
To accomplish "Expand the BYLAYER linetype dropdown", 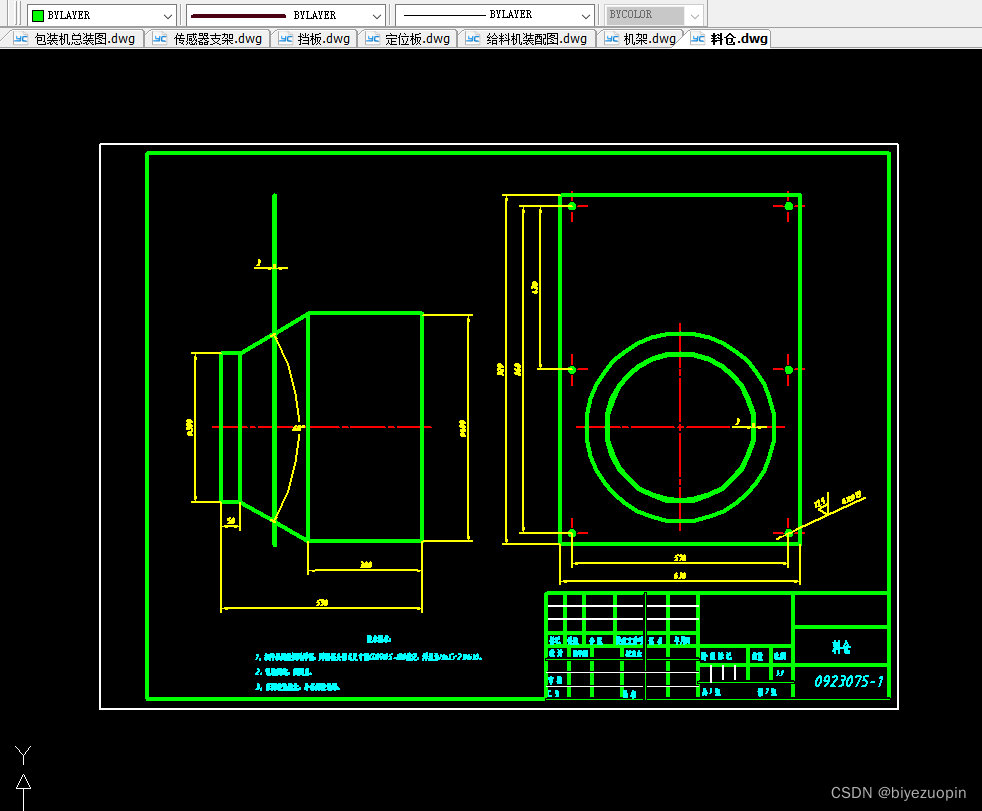I will pyautogui.click(x=286, y=15).
